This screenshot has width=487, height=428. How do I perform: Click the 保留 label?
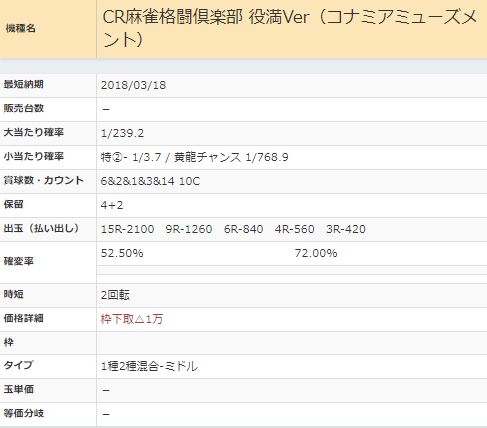pos(13,204)
